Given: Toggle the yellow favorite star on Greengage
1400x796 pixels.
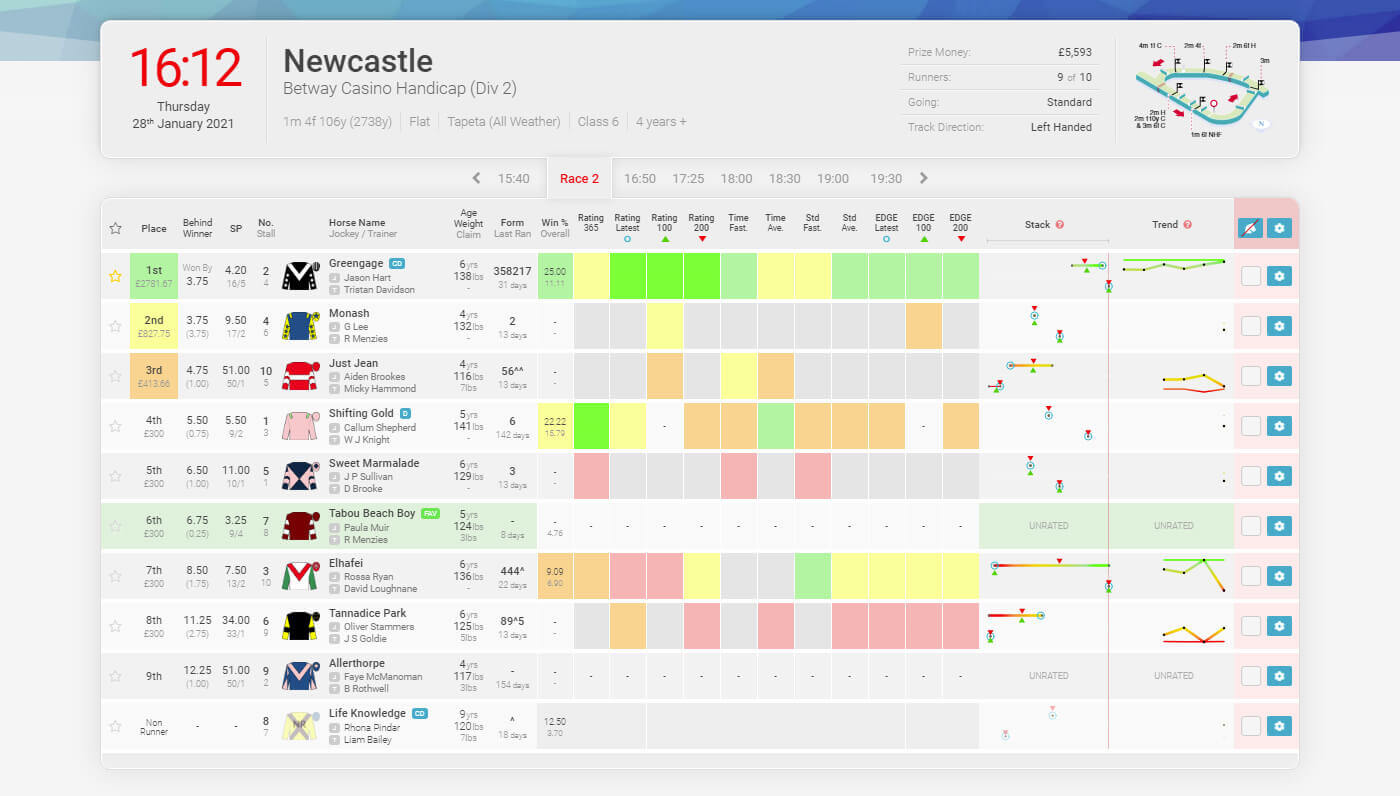Looking at the screenshot, I should click(114, 275).
